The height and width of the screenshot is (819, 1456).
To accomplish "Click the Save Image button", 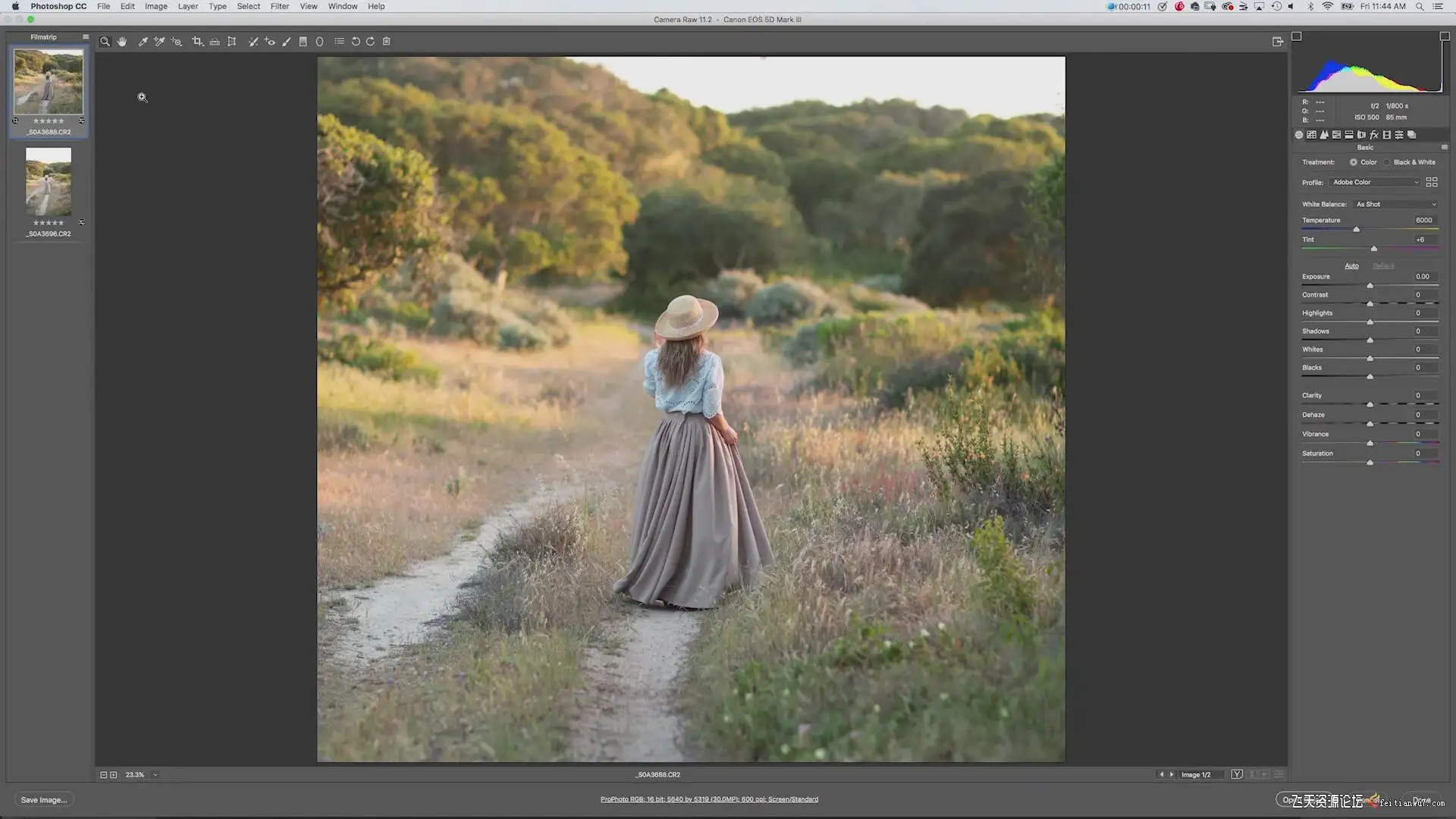I will (43, 800).
